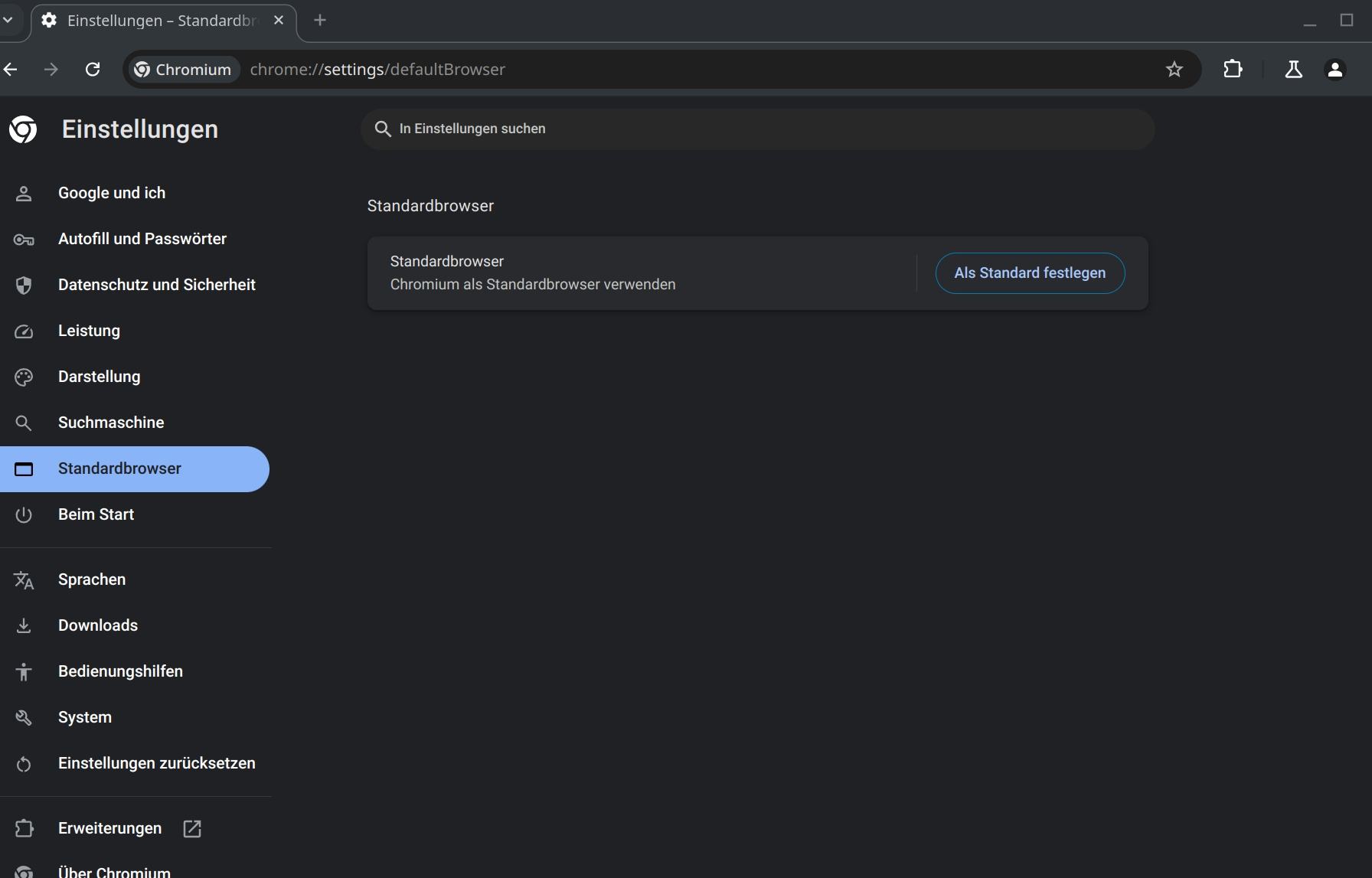
Task: Open the profile avatar icon
Action: (1334, 70)
